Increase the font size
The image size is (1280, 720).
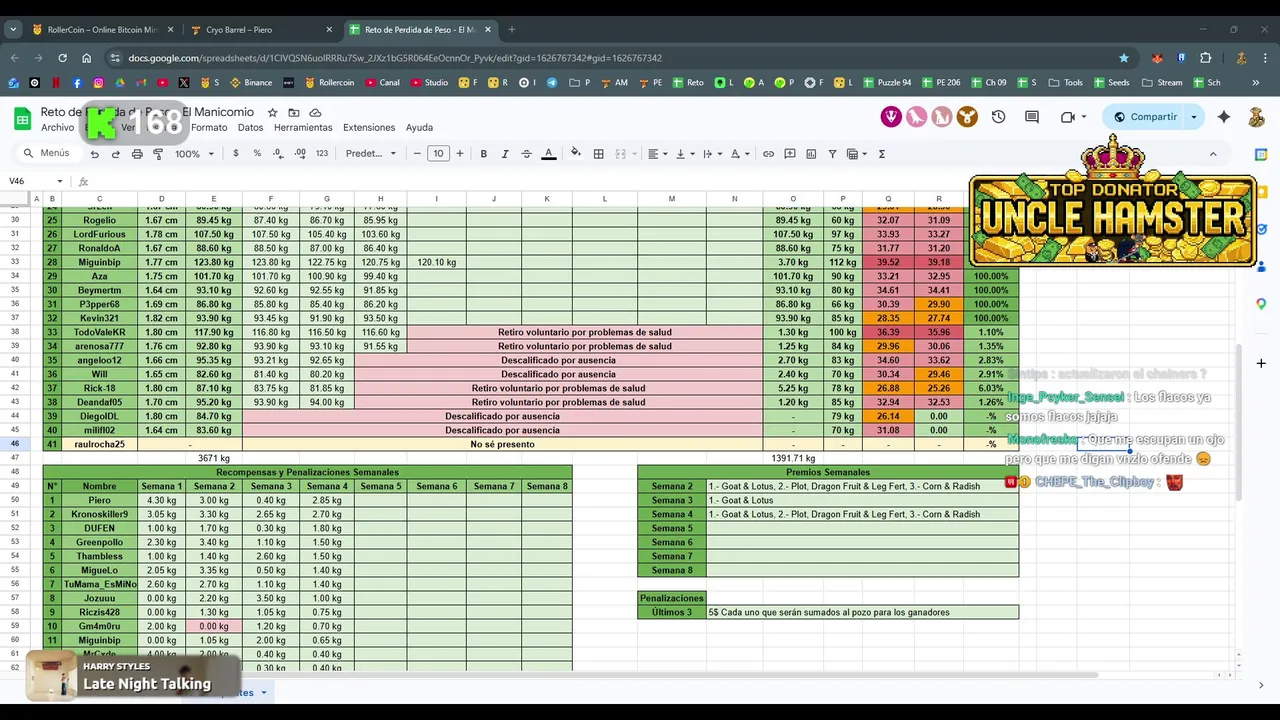tap(460, 154)
